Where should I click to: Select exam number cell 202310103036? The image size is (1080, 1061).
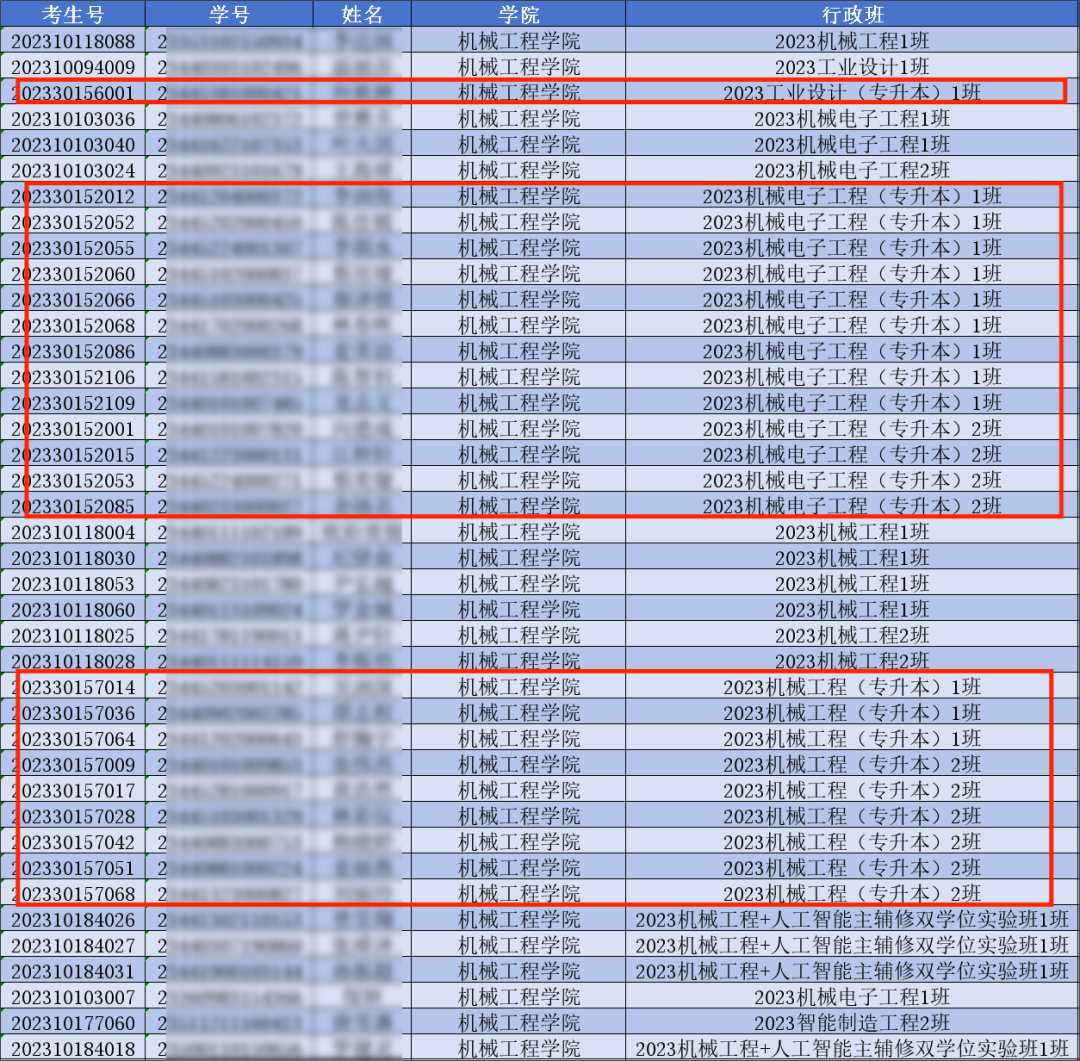[x=73, y=119]
